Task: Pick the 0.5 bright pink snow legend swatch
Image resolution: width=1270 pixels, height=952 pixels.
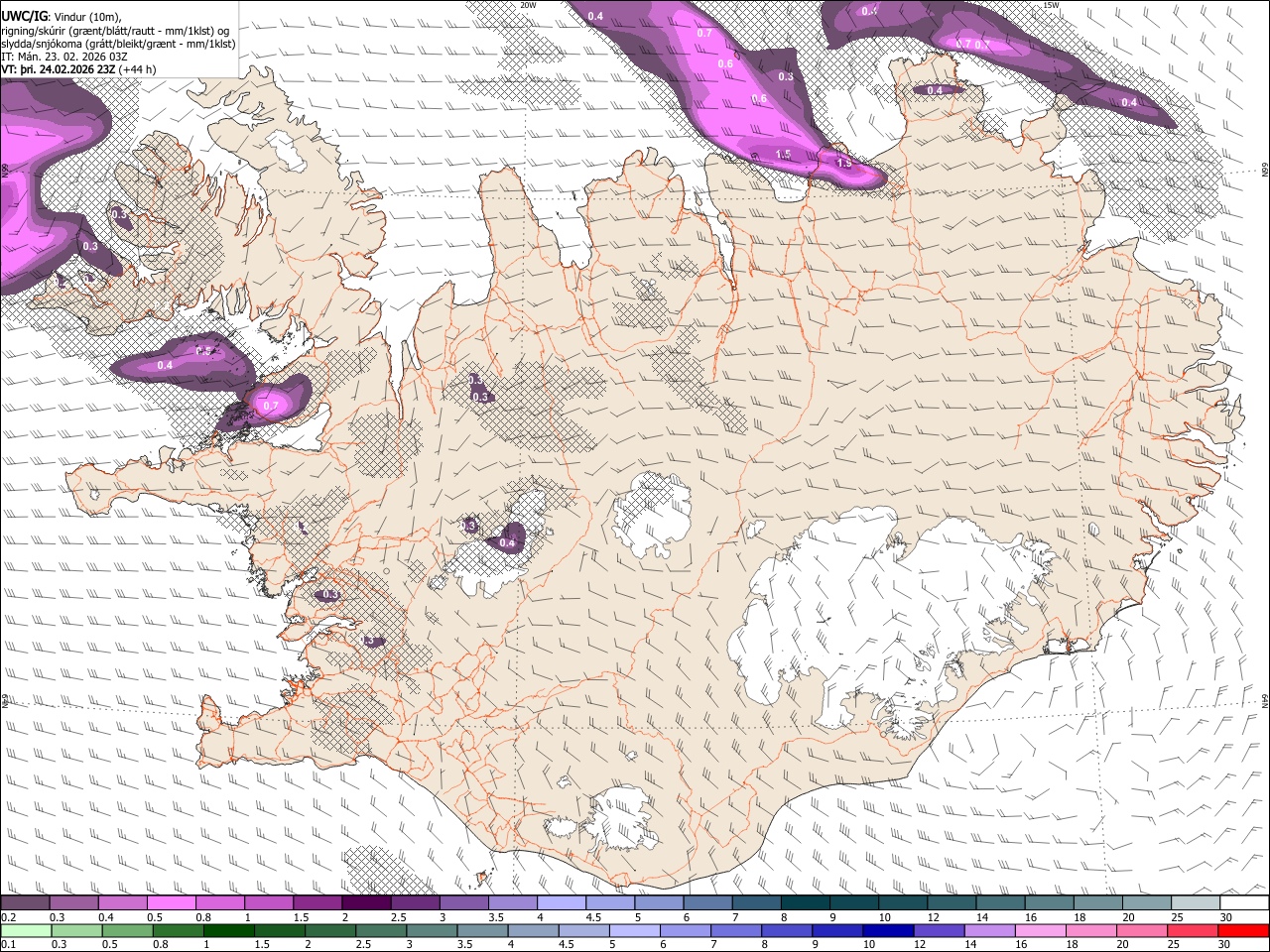Action: 171,903
